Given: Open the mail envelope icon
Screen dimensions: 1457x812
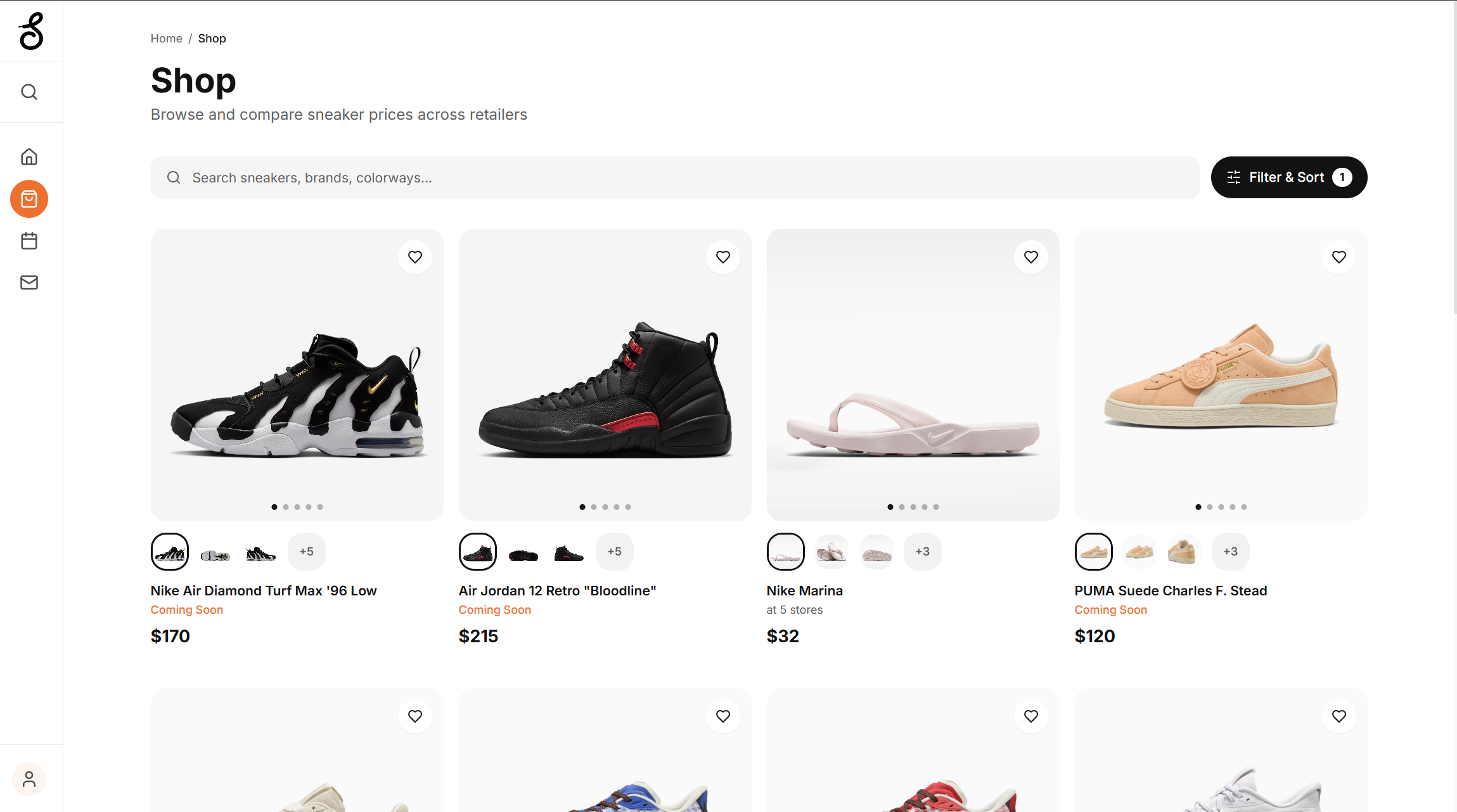Looking at the screenshot, I should 29,282.
